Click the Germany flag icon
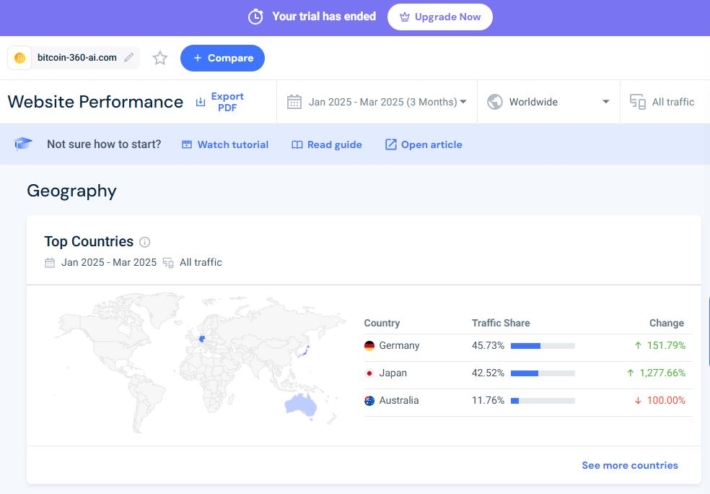 click(x=369, y=345)
